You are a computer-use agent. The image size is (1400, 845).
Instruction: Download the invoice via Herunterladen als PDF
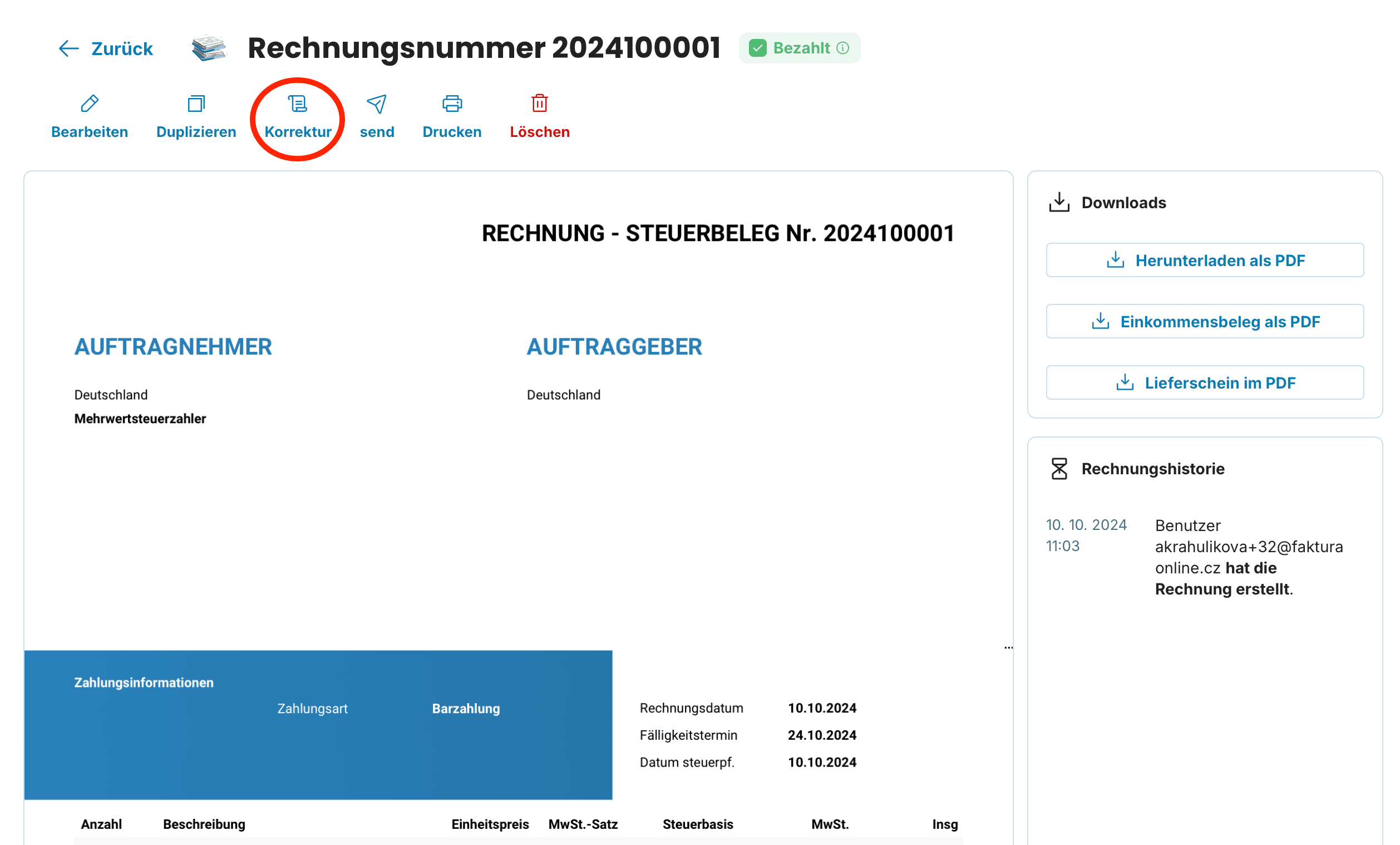[1205, 261]
